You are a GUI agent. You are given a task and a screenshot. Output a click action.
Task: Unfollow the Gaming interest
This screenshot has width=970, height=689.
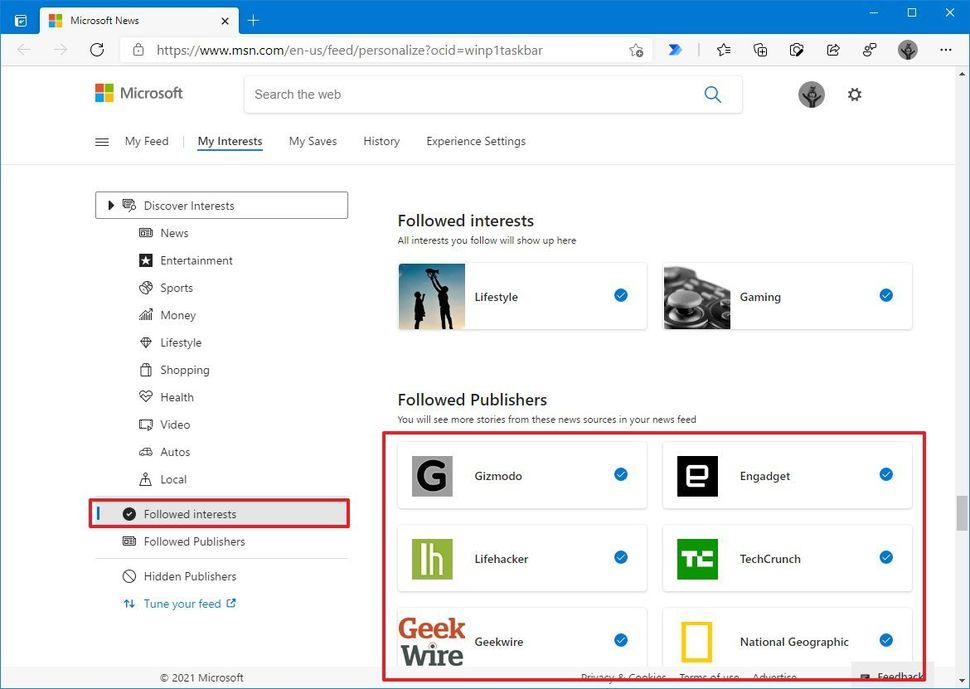pyautogui.click(x=884, y=295)
